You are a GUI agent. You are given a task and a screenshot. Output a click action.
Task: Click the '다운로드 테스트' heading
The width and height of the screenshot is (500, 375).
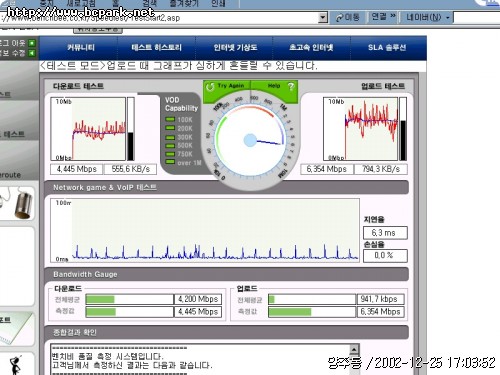point(78,86)
